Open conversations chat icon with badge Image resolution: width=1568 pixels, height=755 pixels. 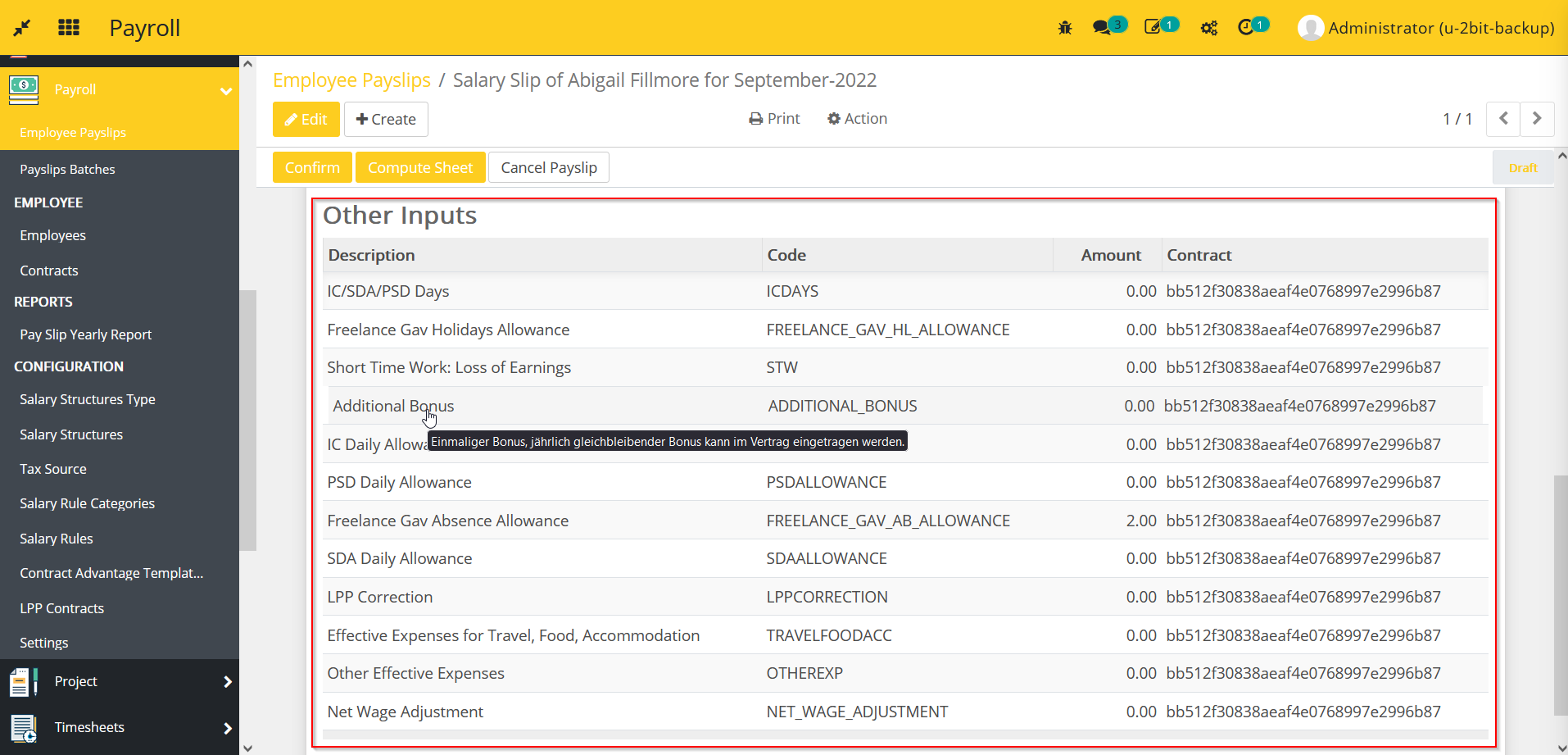pyautogui.click(x=1102, y=28)
